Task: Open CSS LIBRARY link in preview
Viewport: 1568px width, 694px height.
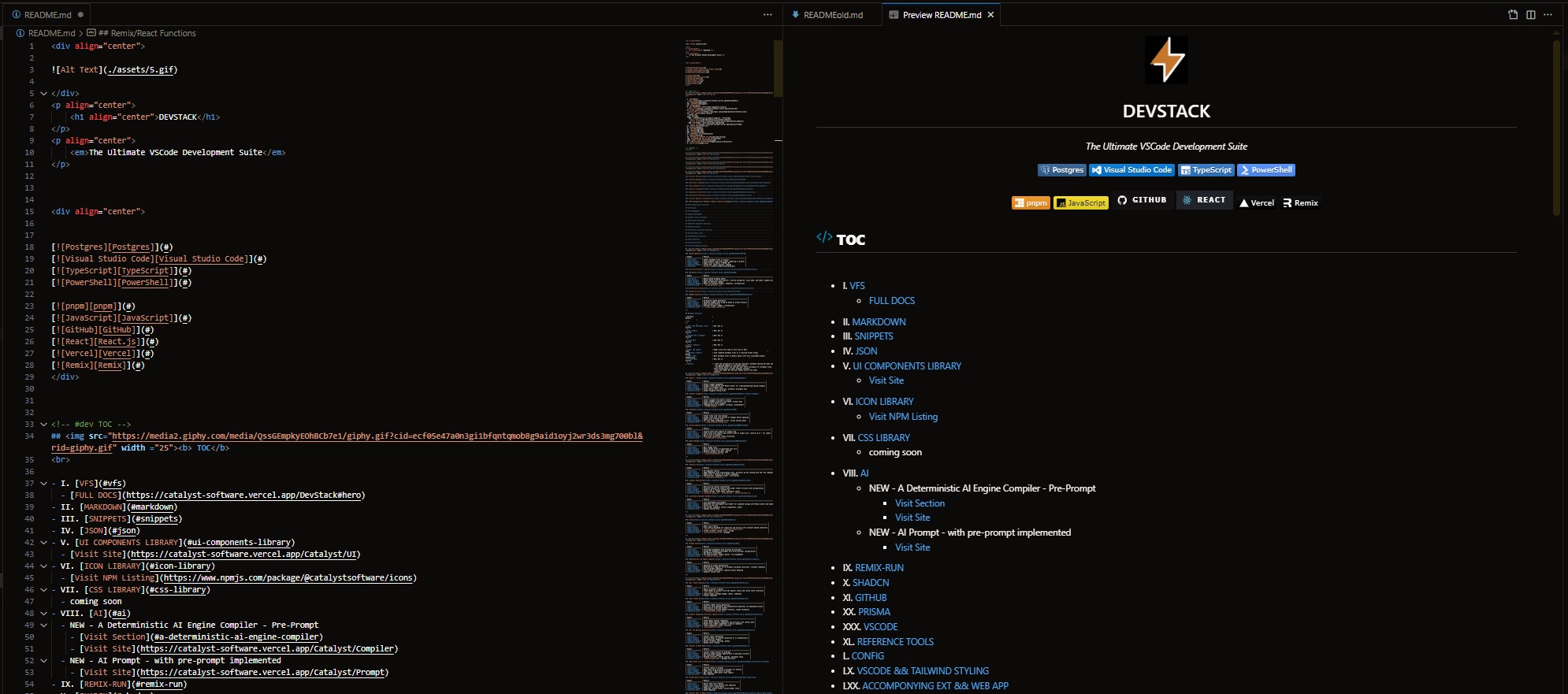Action: (884, 438)
